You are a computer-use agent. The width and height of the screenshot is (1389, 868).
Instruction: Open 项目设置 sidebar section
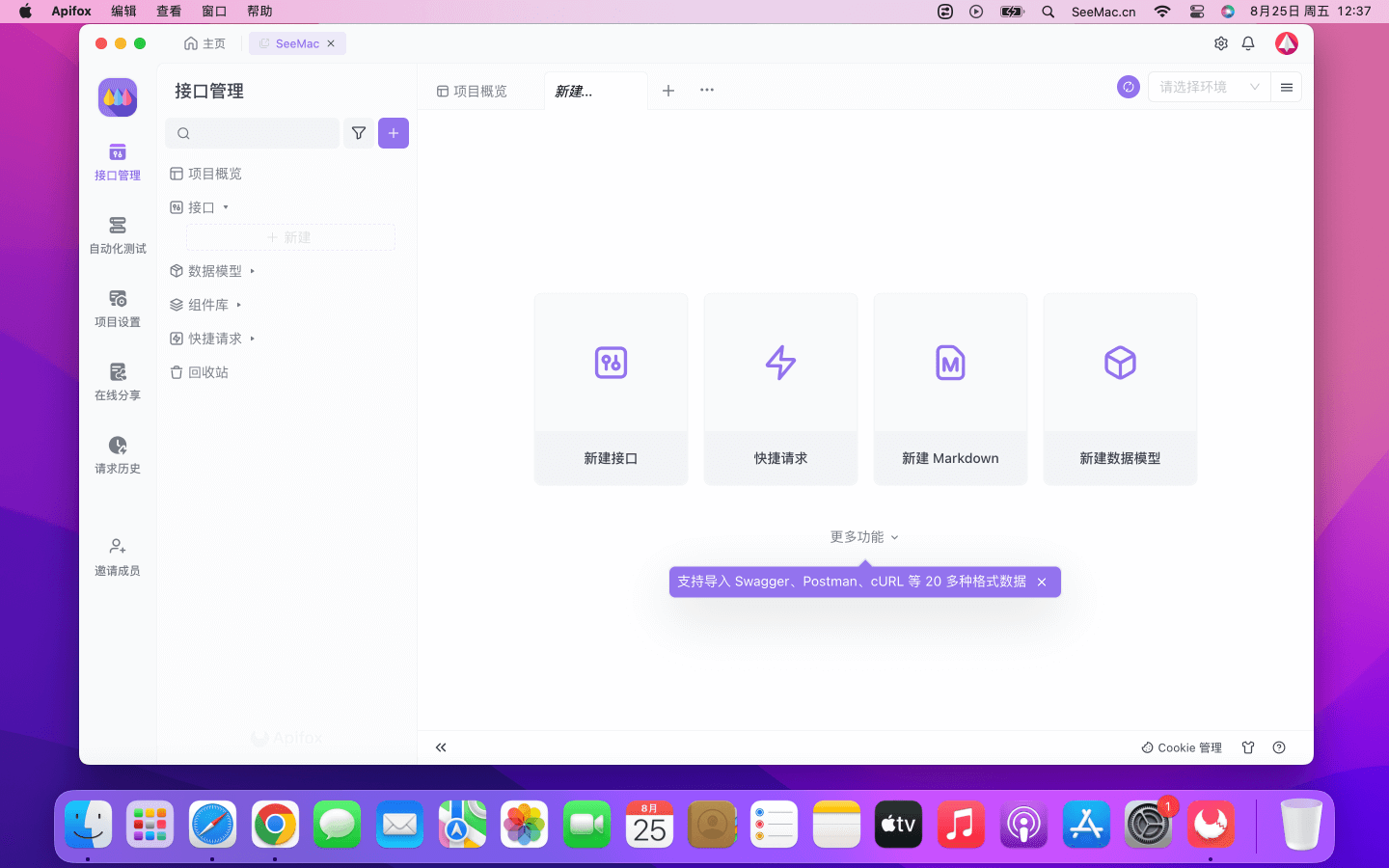point(118,308)
